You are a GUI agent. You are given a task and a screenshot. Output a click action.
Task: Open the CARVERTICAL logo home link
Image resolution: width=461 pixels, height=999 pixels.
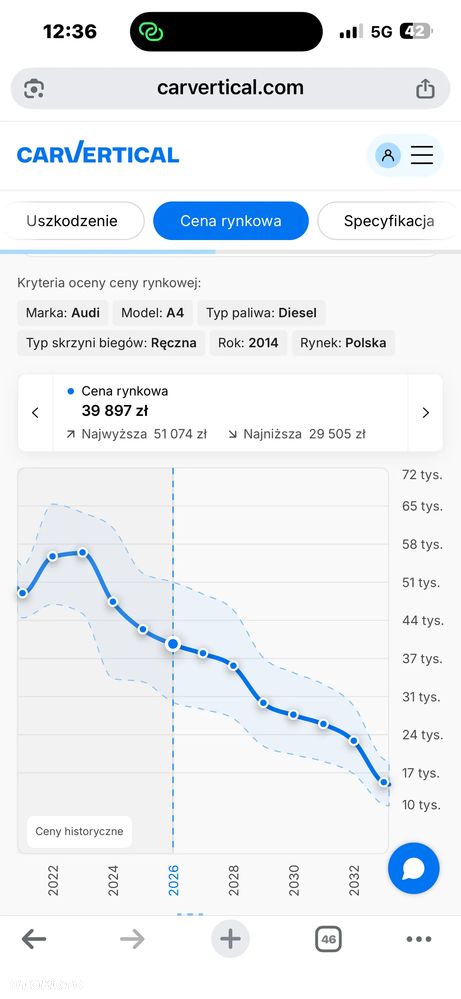[x=98, y=154]
